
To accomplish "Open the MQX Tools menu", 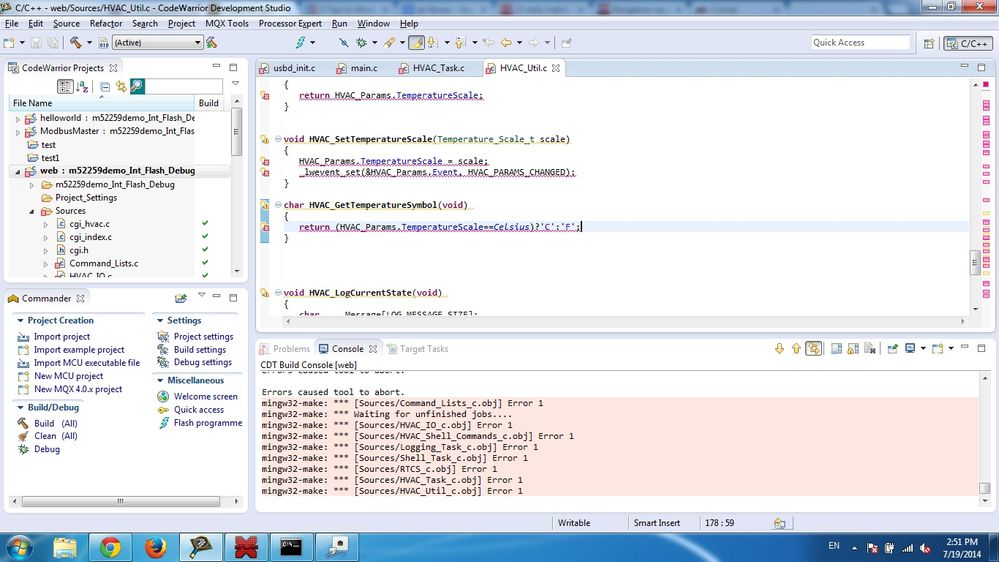I will point(227,24).
